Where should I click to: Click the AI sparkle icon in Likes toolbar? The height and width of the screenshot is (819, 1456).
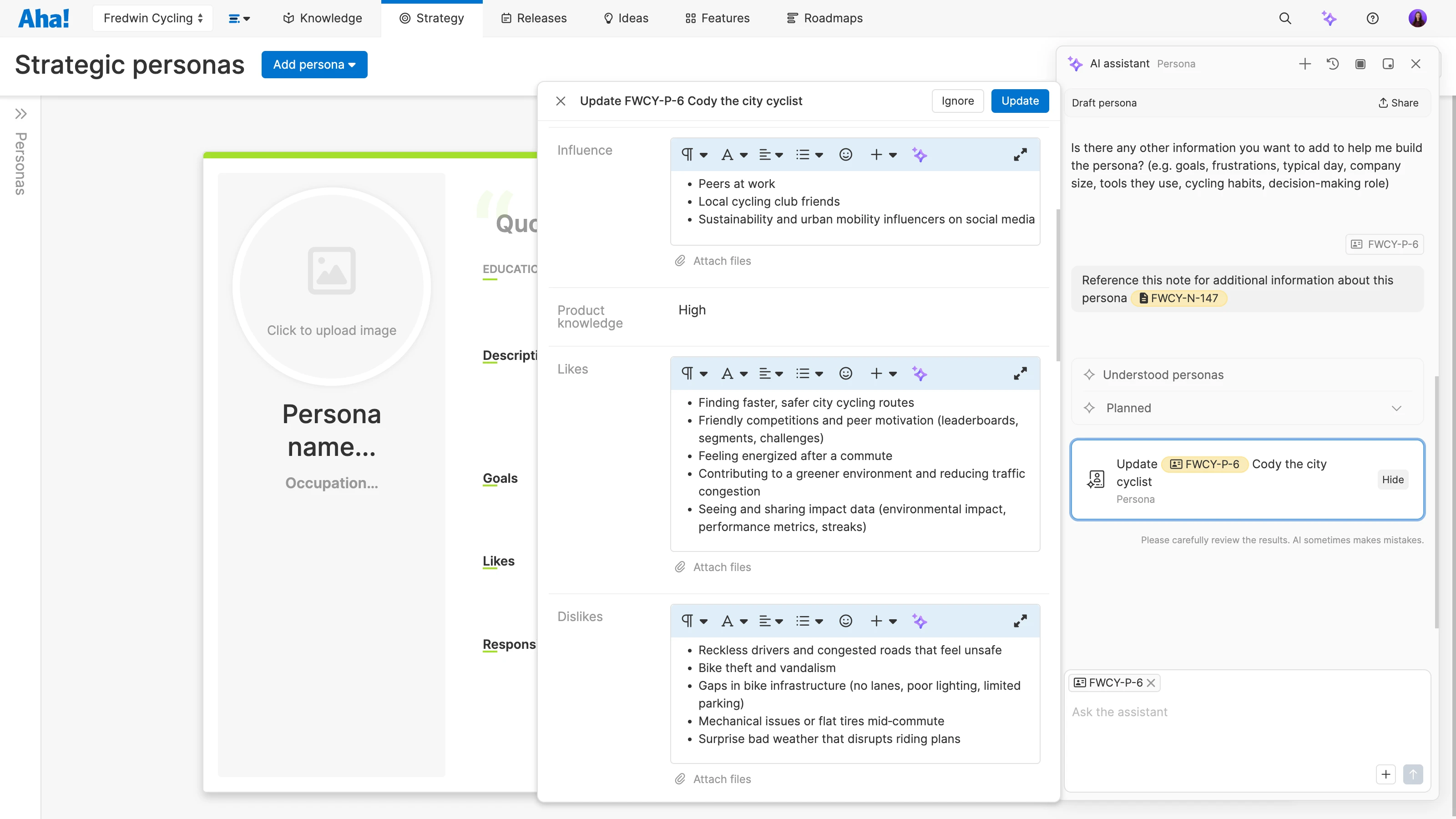[x=919, y=374]
